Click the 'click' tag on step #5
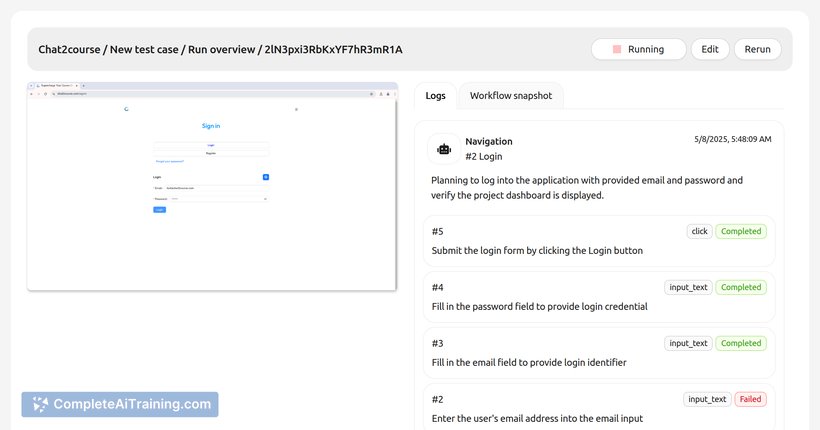The image size is (820, 430). coord(699,231)
